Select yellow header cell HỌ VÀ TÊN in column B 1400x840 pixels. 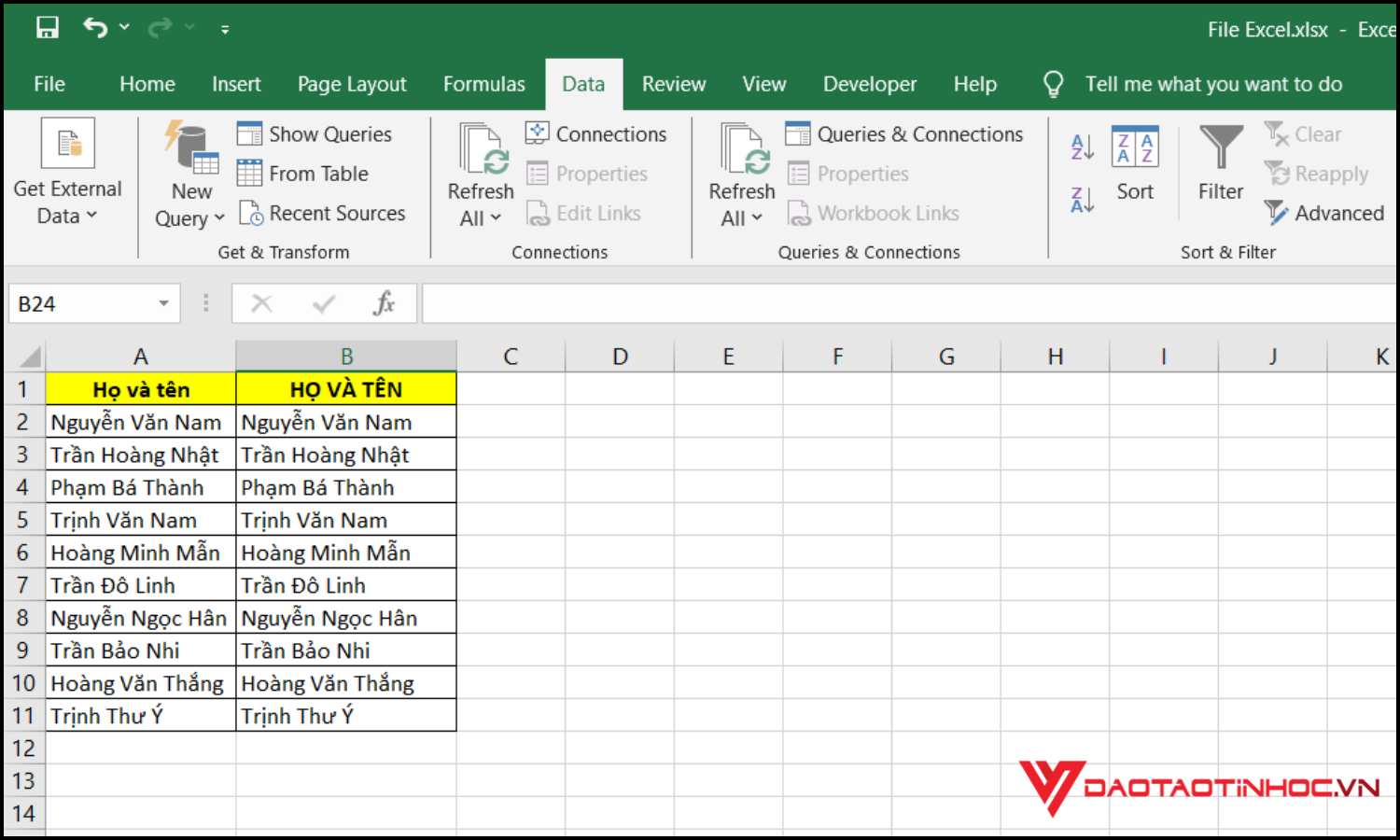pyautogui.click(x=345, y=389)
